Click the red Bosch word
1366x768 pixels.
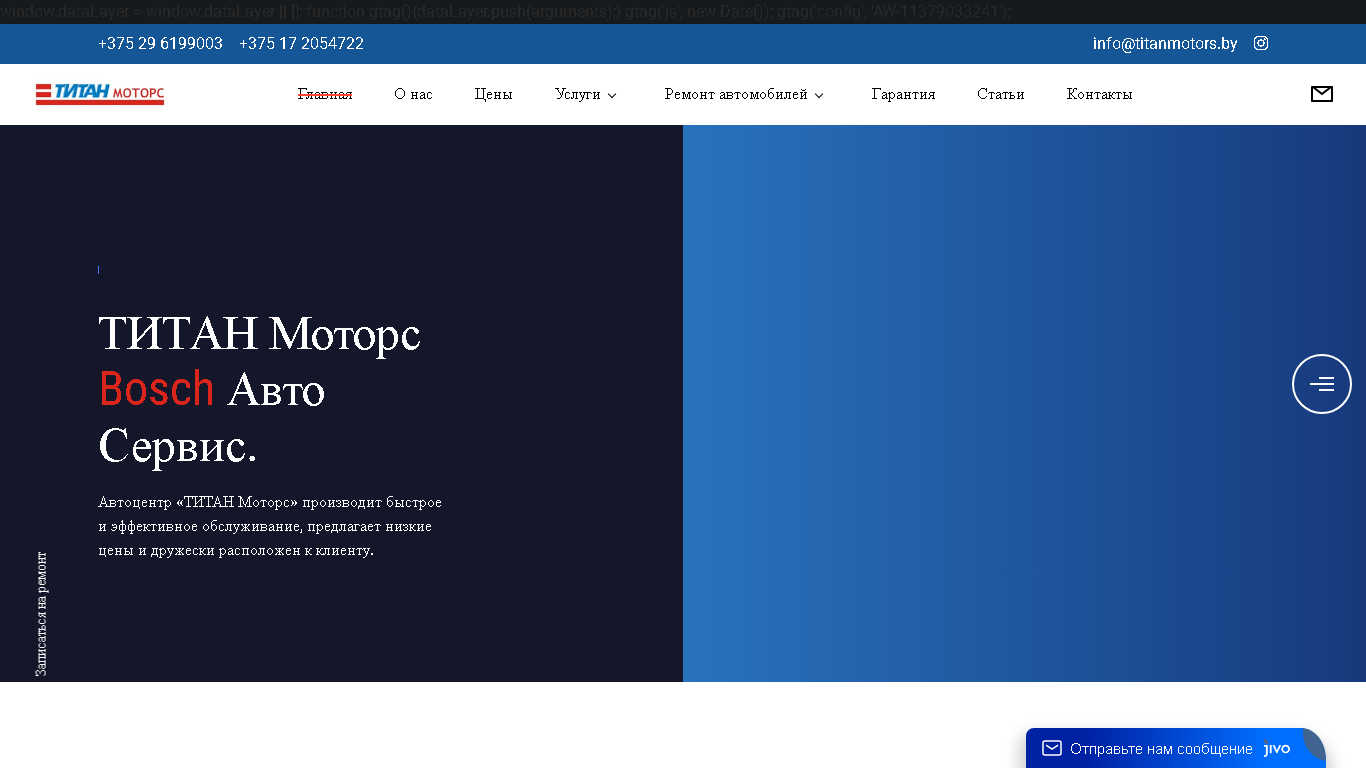click(157, 389)
